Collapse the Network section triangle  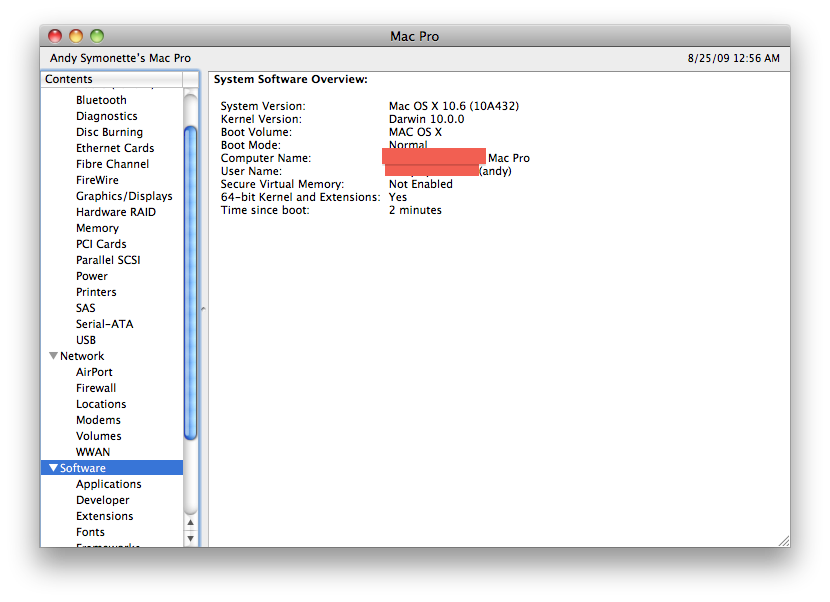click(x=53, y=356)
